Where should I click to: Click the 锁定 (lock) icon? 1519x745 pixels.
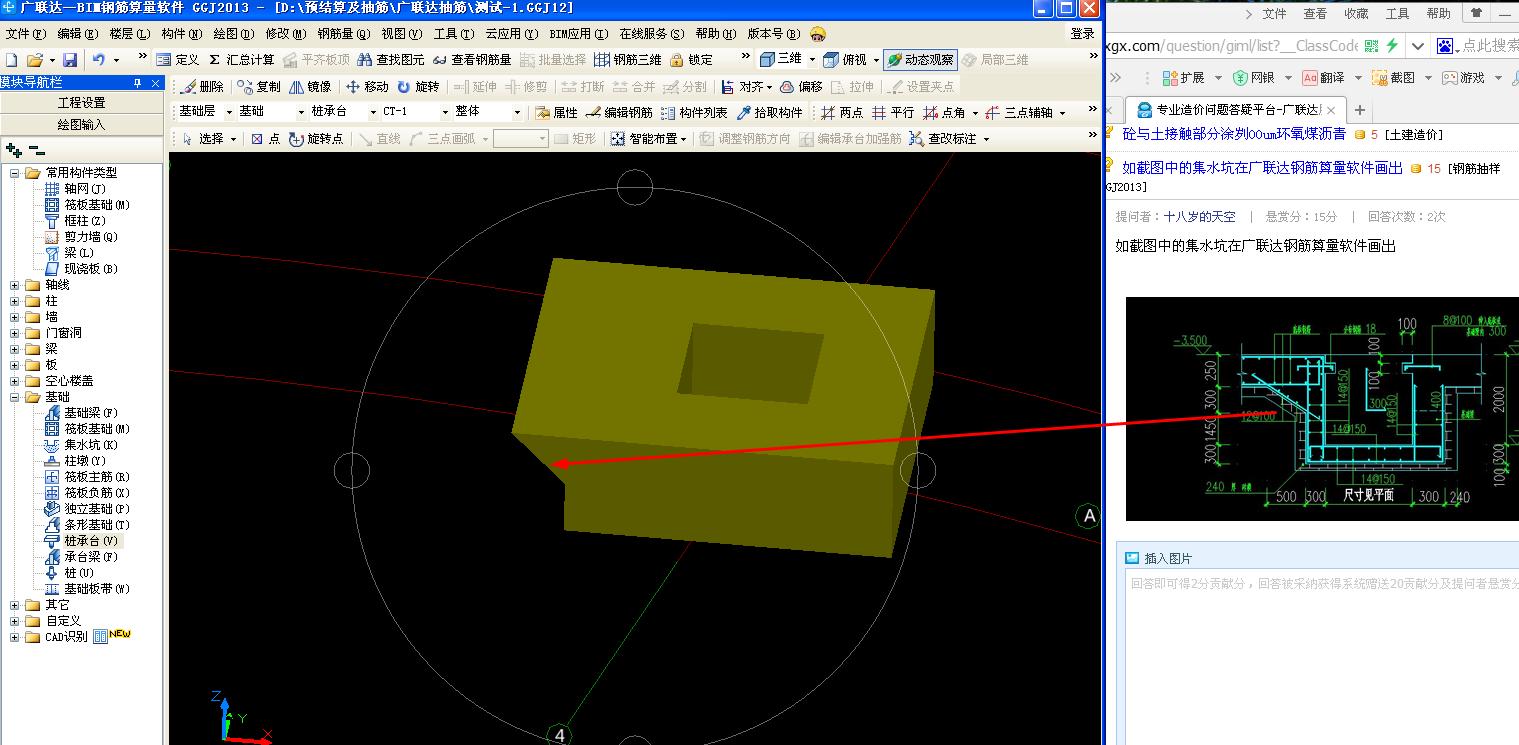[692, 60]
